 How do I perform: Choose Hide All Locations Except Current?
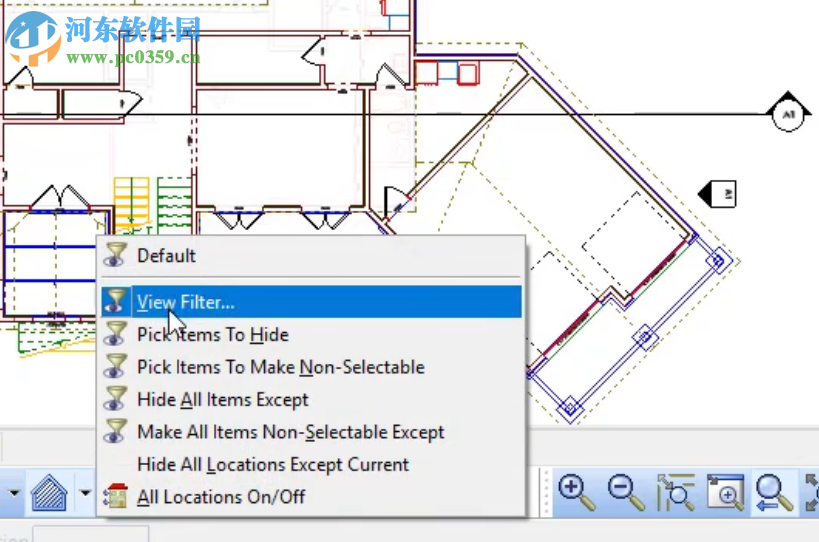[x=311, y=464]
